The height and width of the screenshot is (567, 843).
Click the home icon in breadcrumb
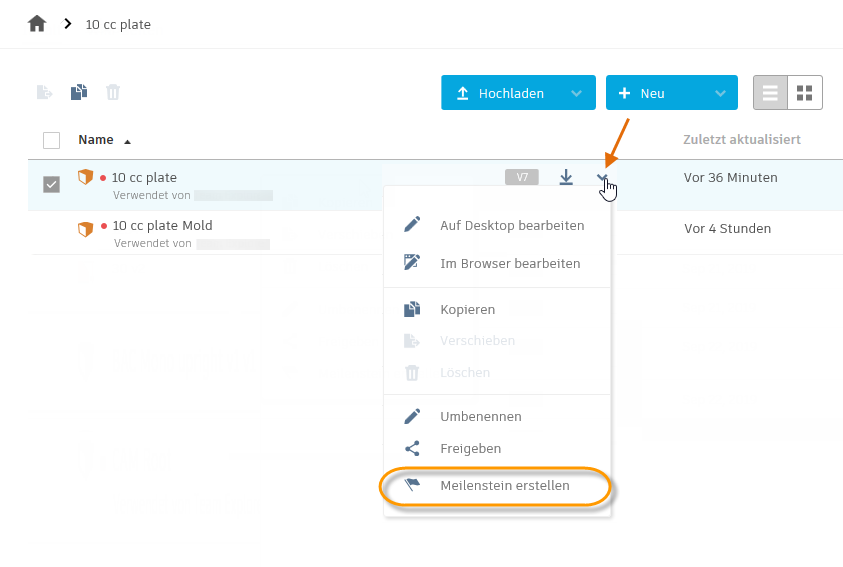[x=37, y=23]
